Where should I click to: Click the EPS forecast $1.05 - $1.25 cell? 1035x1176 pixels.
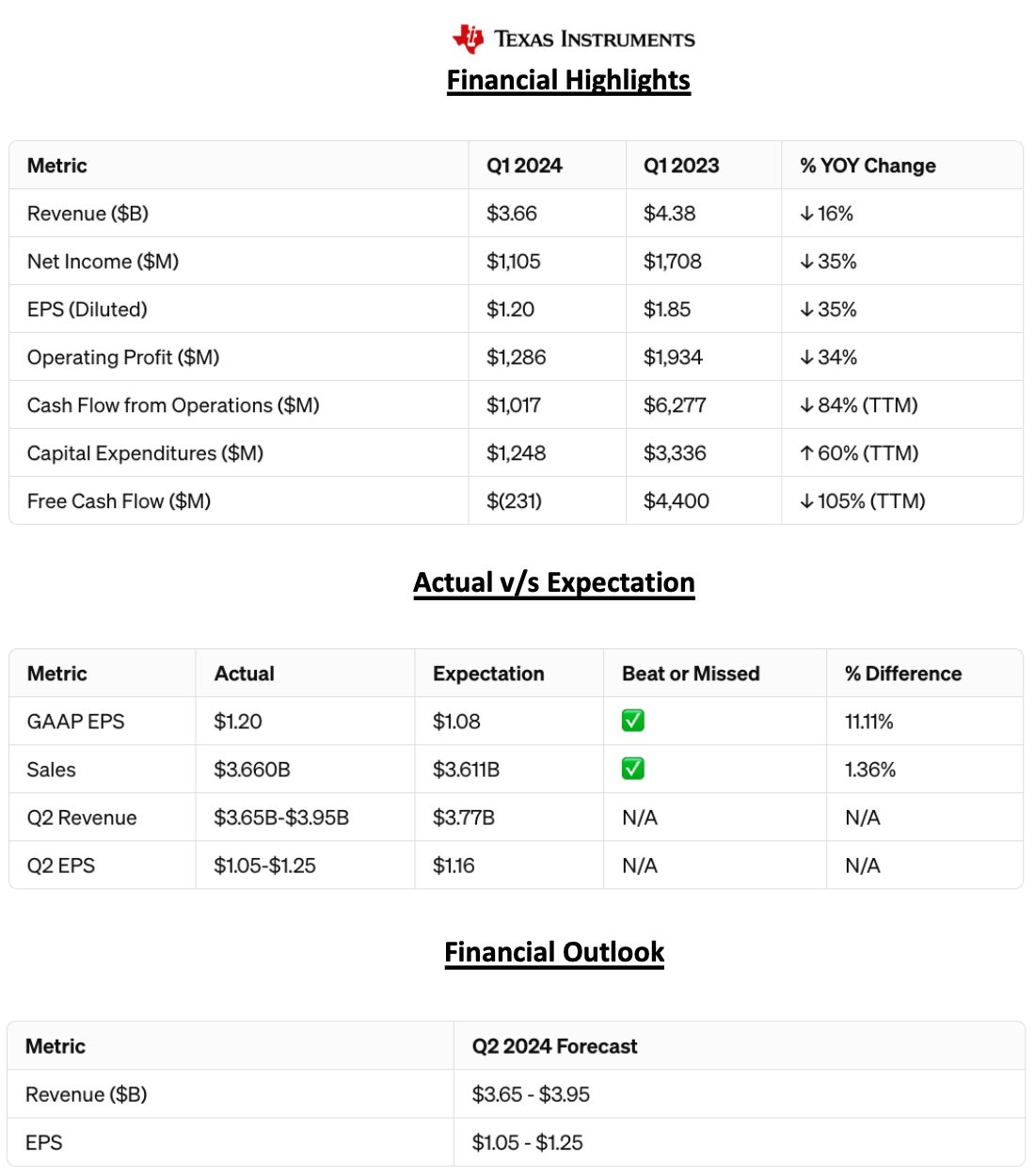tap(527, 1143)
